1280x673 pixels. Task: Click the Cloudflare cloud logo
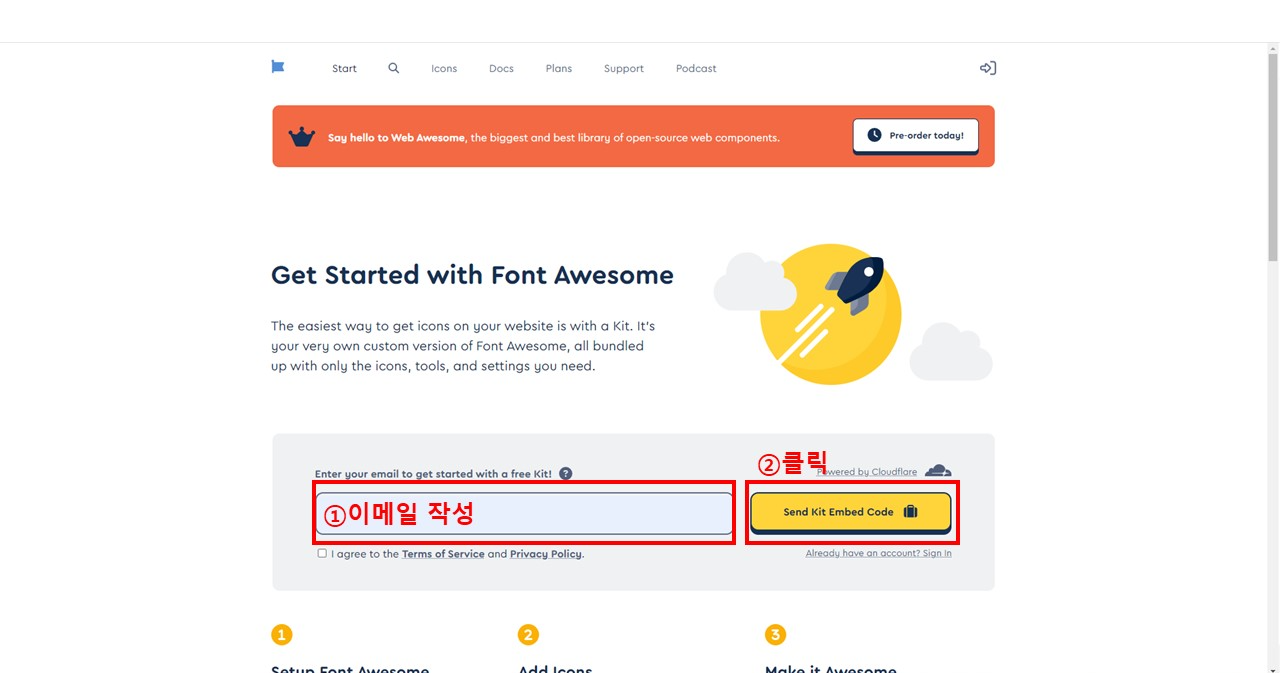pyautogui.click(x=938, y=470)
